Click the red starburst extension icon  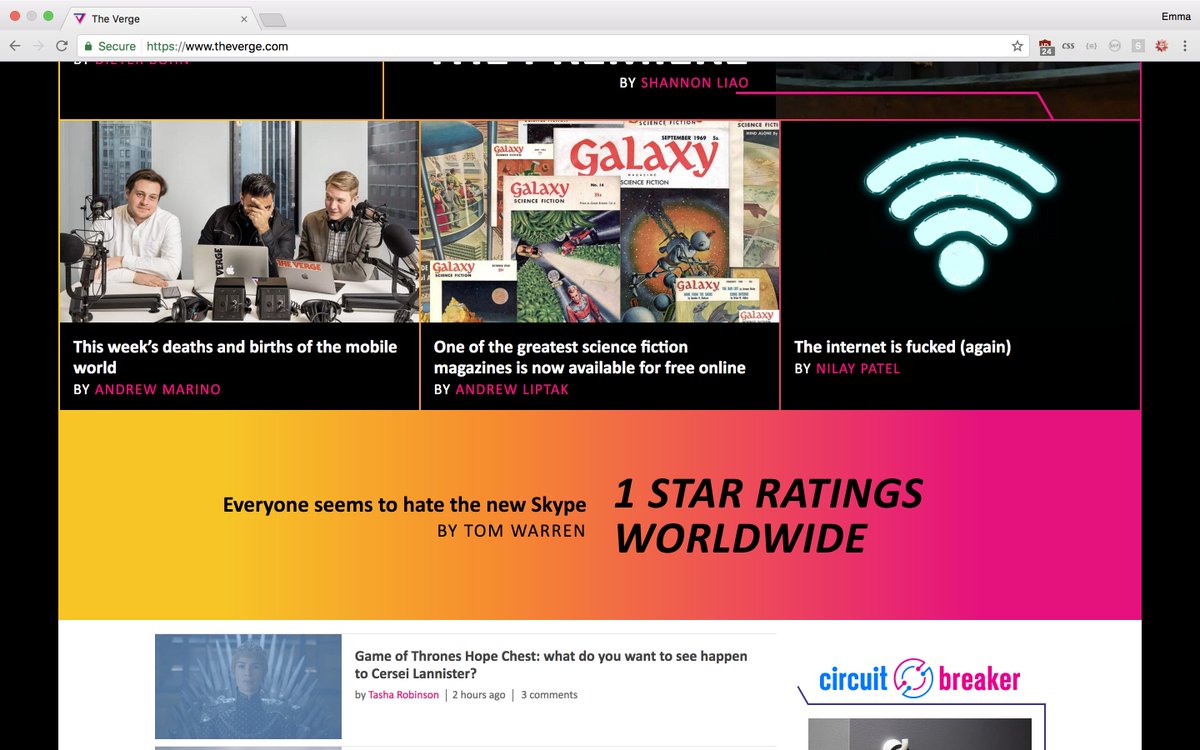pos(1161,46)
